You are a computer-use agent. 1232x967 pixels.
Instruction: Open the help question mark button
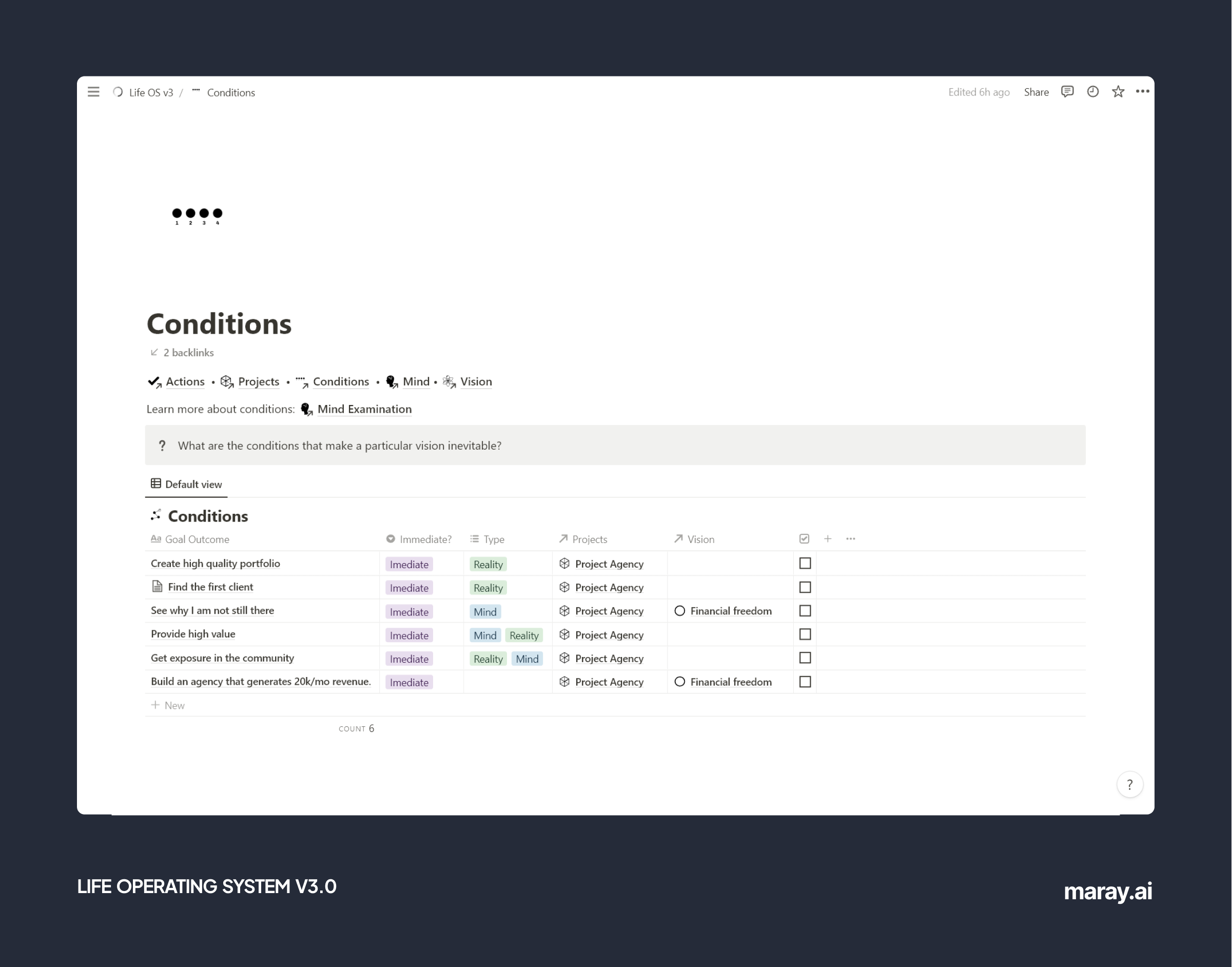[1129, 784]
